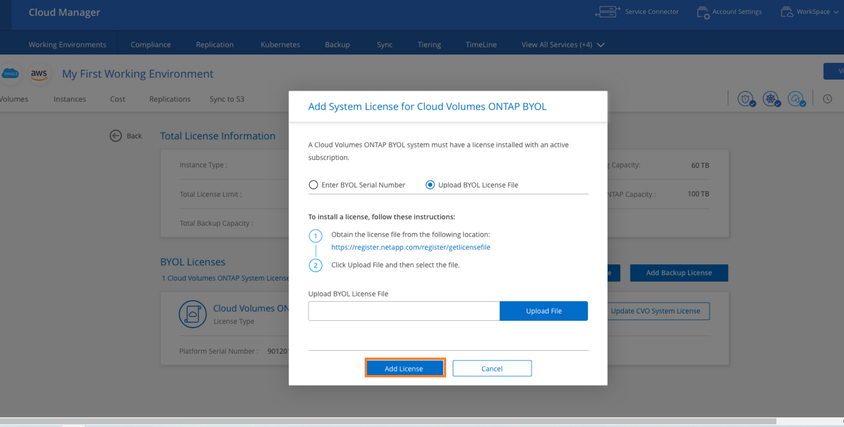This screenshot has height=427, width=844.
Task: Click the Total License Information heading
Action: [217, 136]
